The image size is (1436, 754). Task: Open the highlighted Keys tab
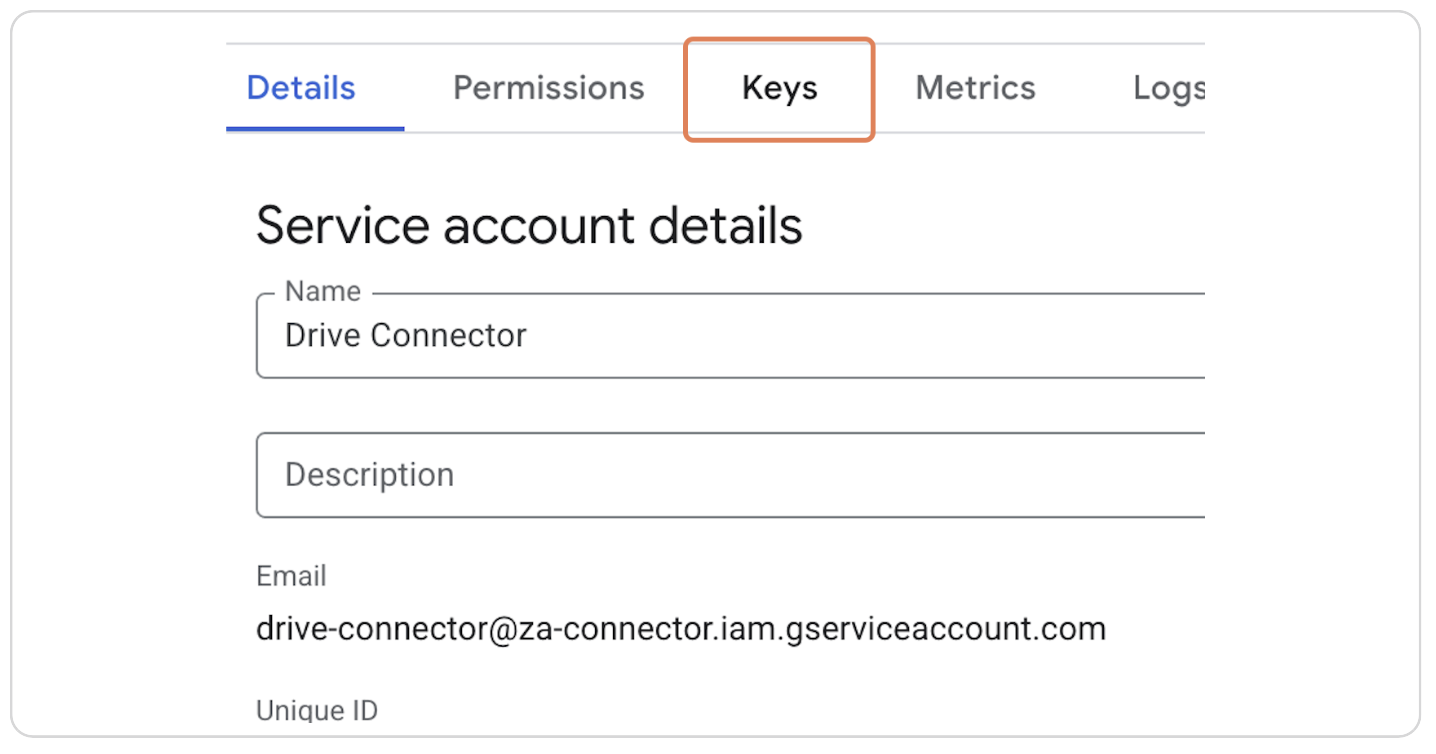(x=779, y=89)
